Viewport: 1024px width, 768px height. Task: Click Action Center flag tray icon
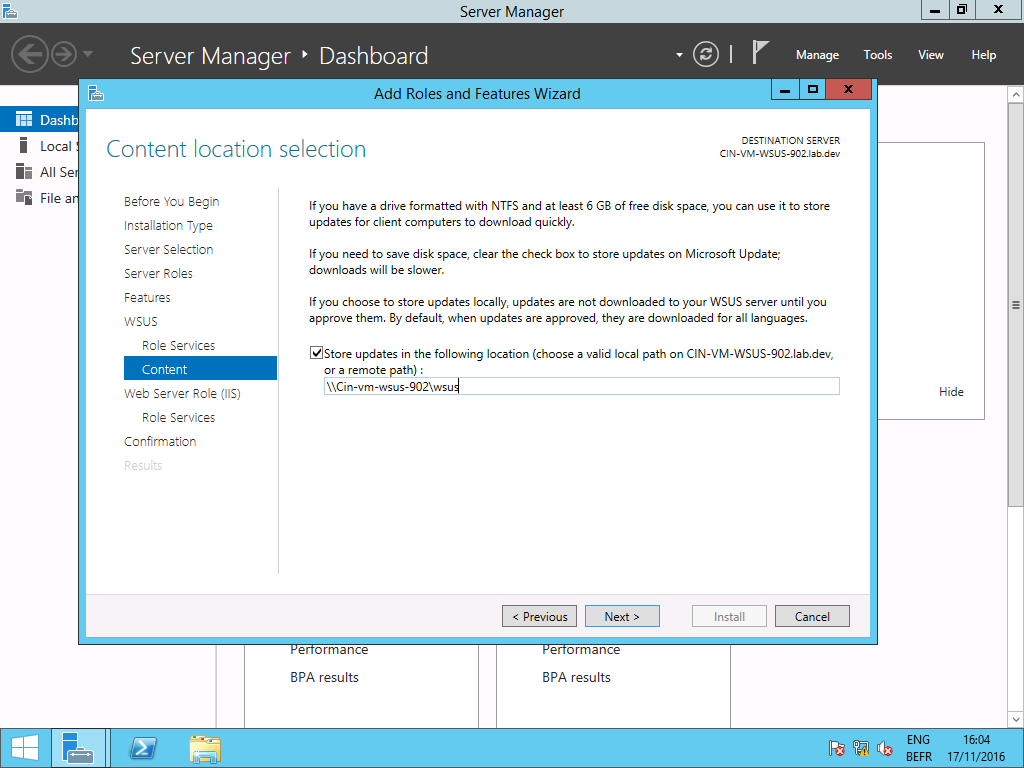point(837,748)
